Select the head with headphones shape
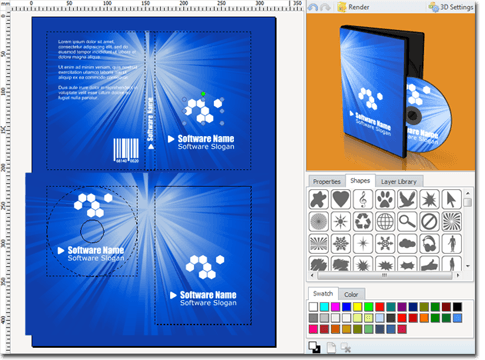Viewport: 485px width, 360px height. 429,243
